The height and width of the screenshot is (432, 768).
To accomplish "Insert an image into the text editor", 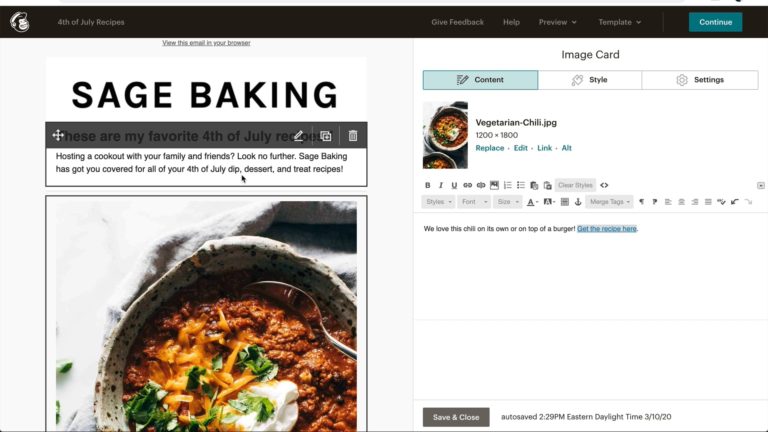I will click(494, 185).
